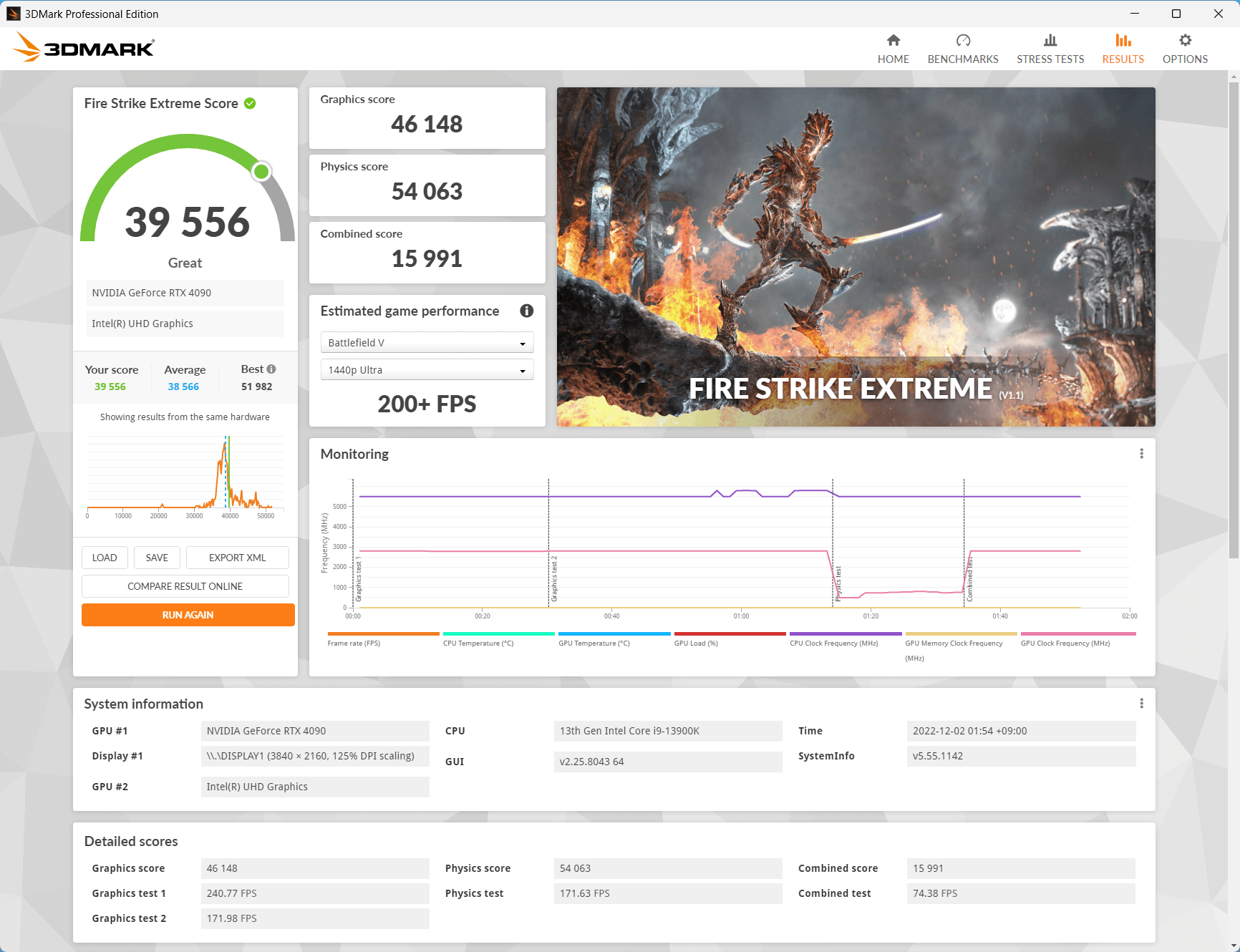1240x952 pixels.
Task: Toggle GPU Clock Frequency legend swatch
Action: (x=1078, y=633)
